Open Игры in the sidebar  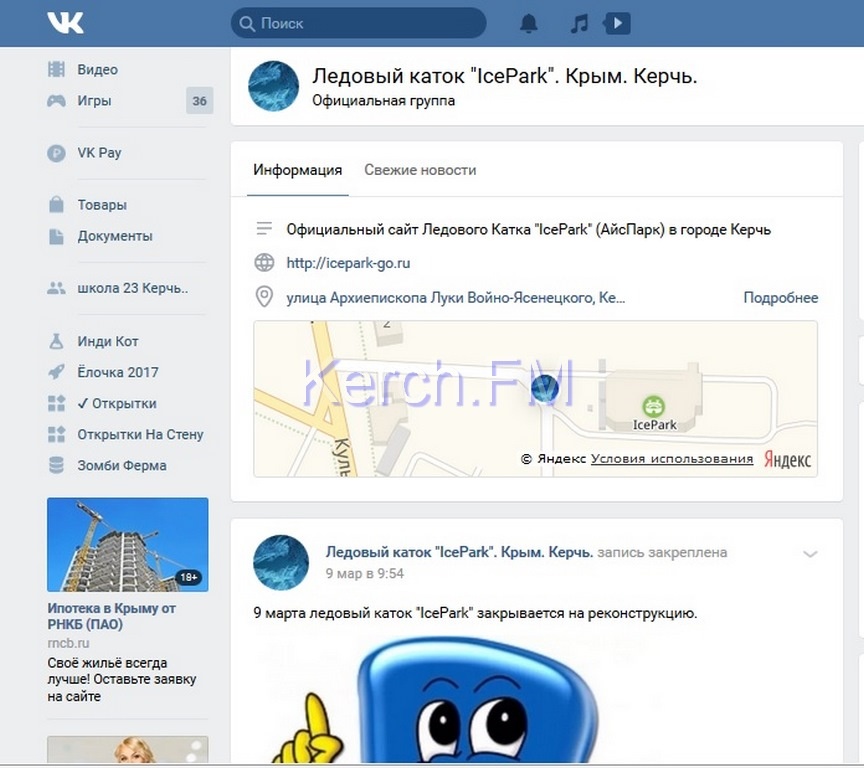coord(94,101)
